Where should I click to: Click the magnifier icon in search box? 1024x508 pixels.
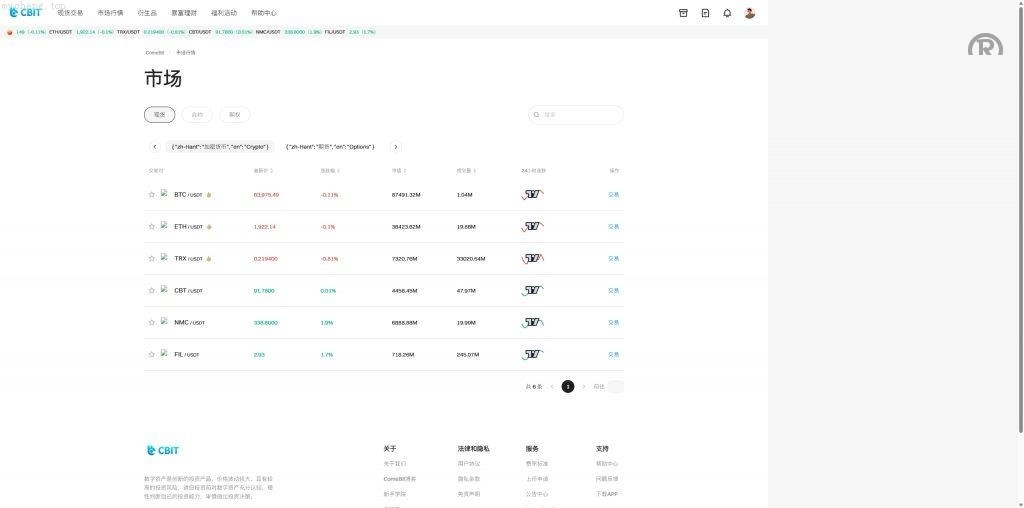(537, 115)
